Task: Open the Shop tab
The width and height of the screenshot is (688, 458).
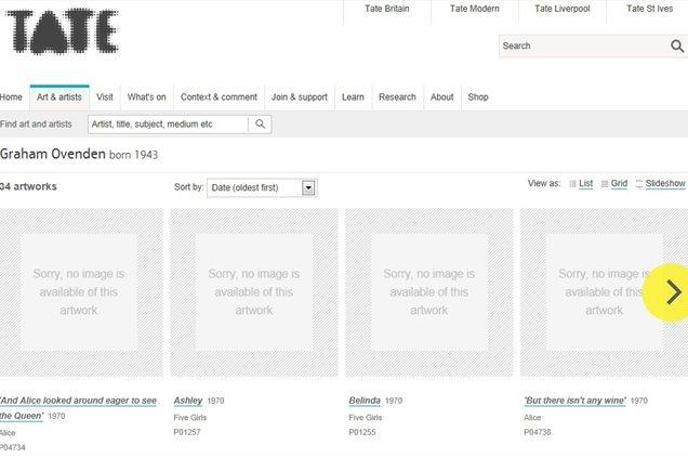Action: (x=478, y=97)
